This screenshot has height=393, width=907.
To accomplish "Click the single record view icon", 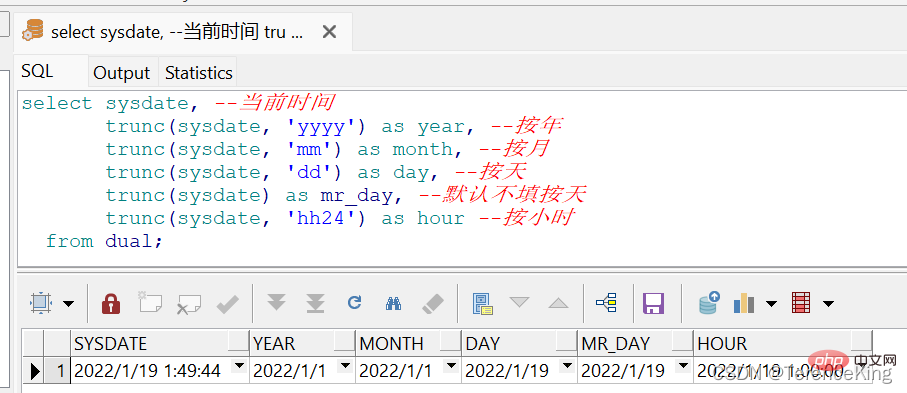I will click(482, 303).
